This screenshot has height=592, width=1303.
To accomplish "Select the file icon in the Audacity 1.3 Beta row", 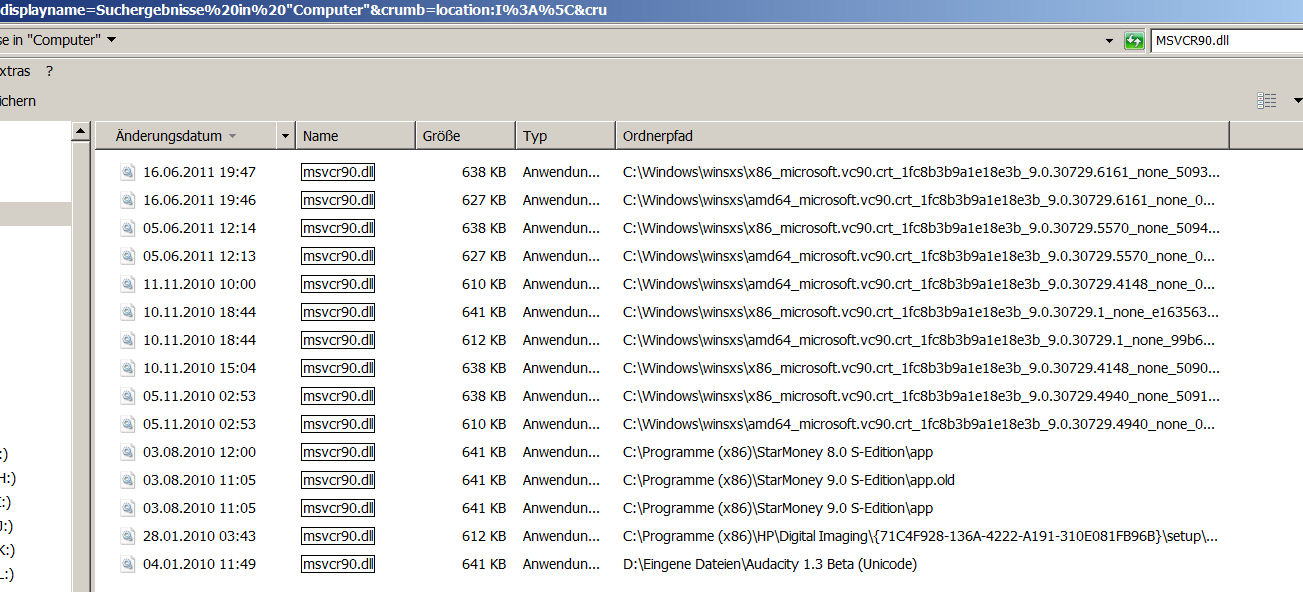I will coord(128,564).
